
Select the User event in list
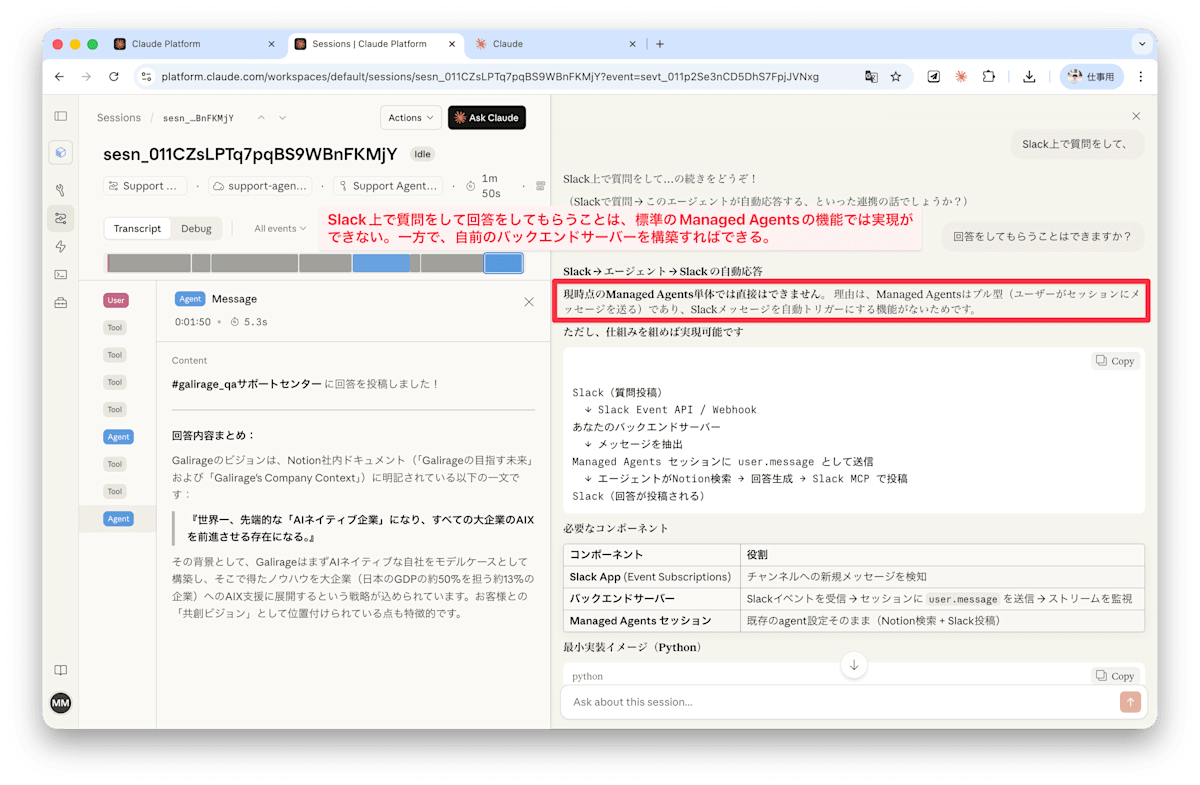117,300
